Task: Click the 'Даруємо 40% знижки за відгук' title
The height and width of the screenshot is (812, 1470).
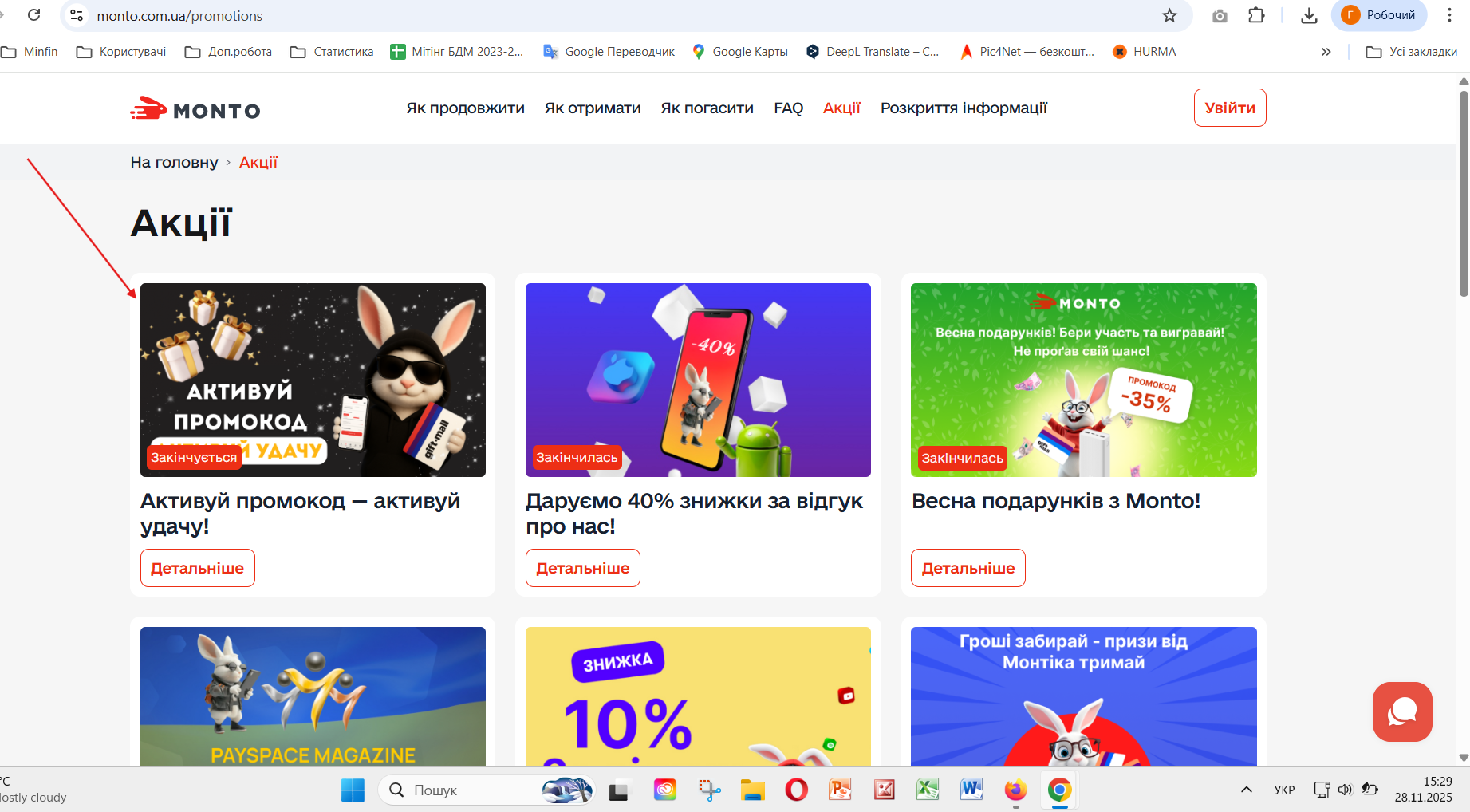Action: point(694,514)
